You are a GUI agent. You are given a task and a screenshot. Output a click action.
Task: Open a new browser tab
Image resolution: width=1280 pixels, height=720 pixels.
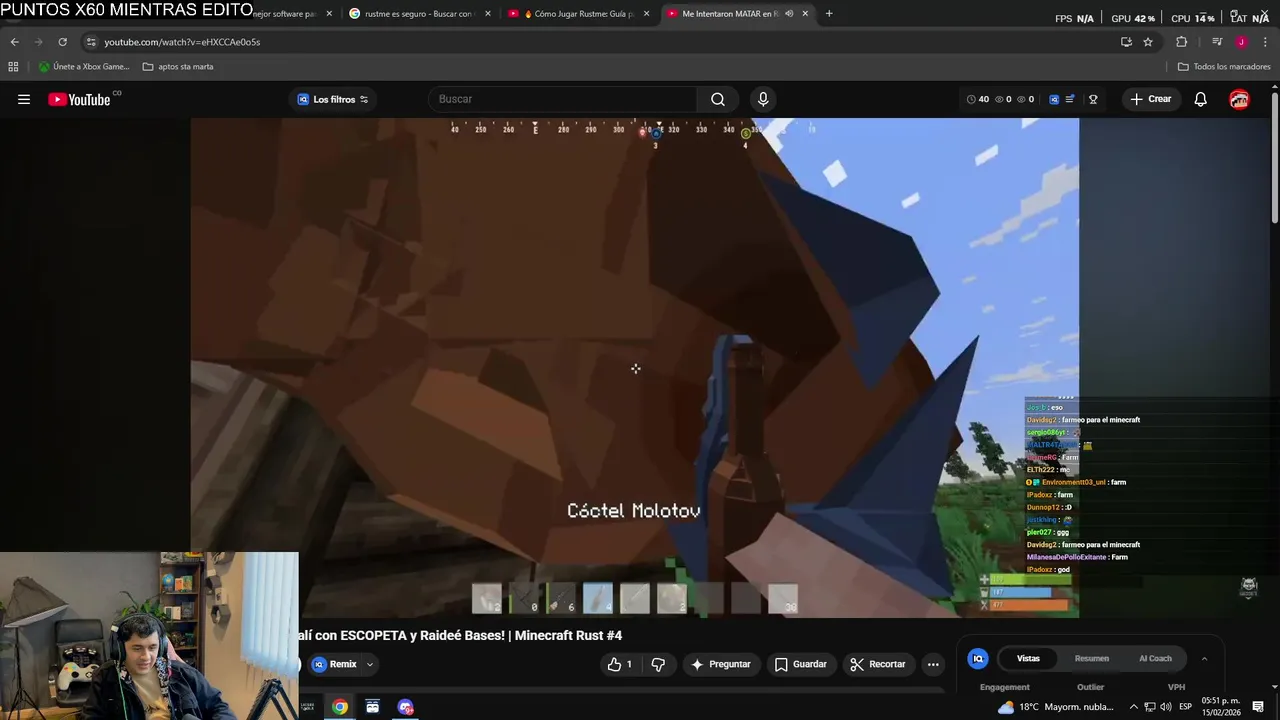click(829, 14)
